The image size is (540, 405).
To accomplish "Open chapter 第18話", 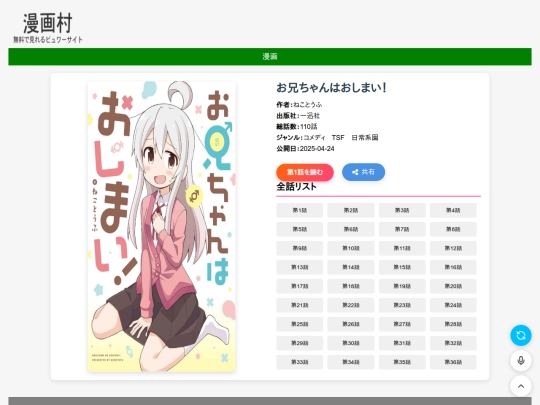I will coord(351,286).
